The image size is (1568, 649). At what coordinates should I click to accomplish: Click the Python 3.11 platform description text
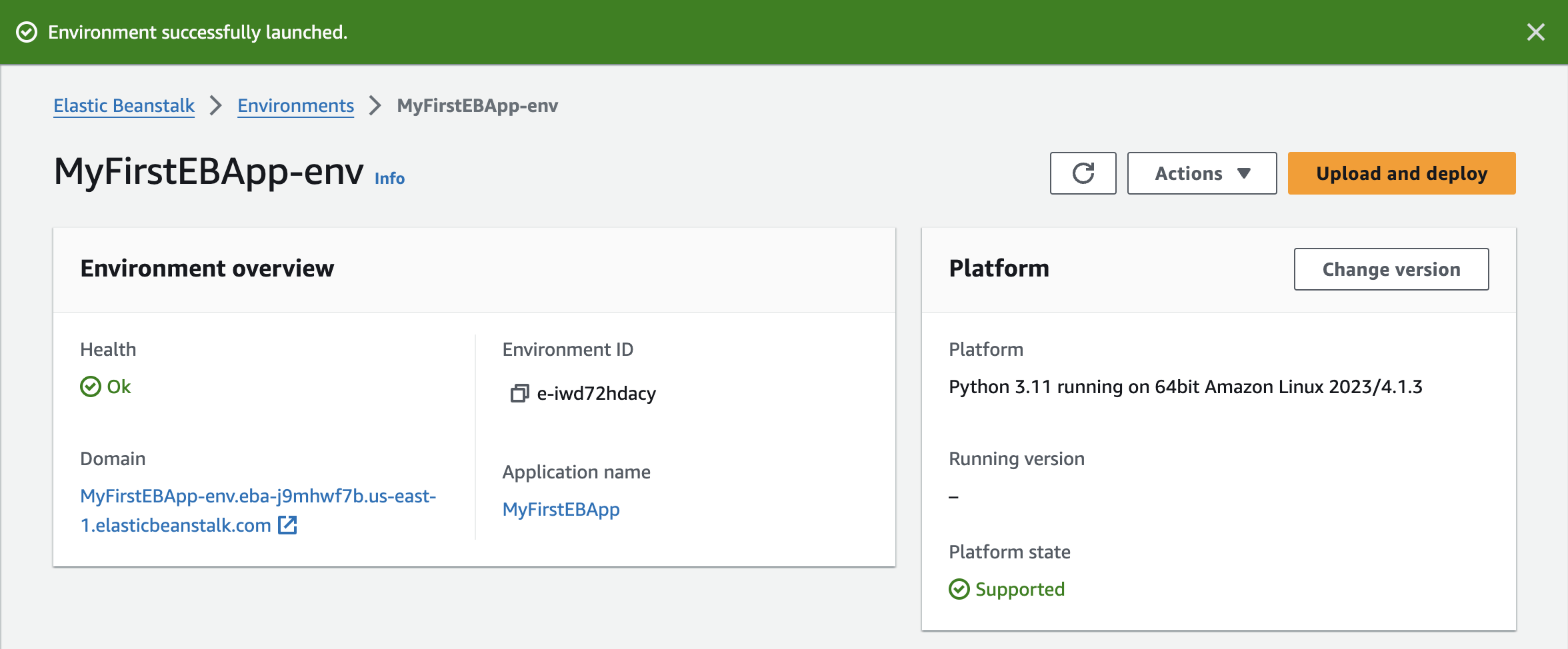[x=1185, y=386]
